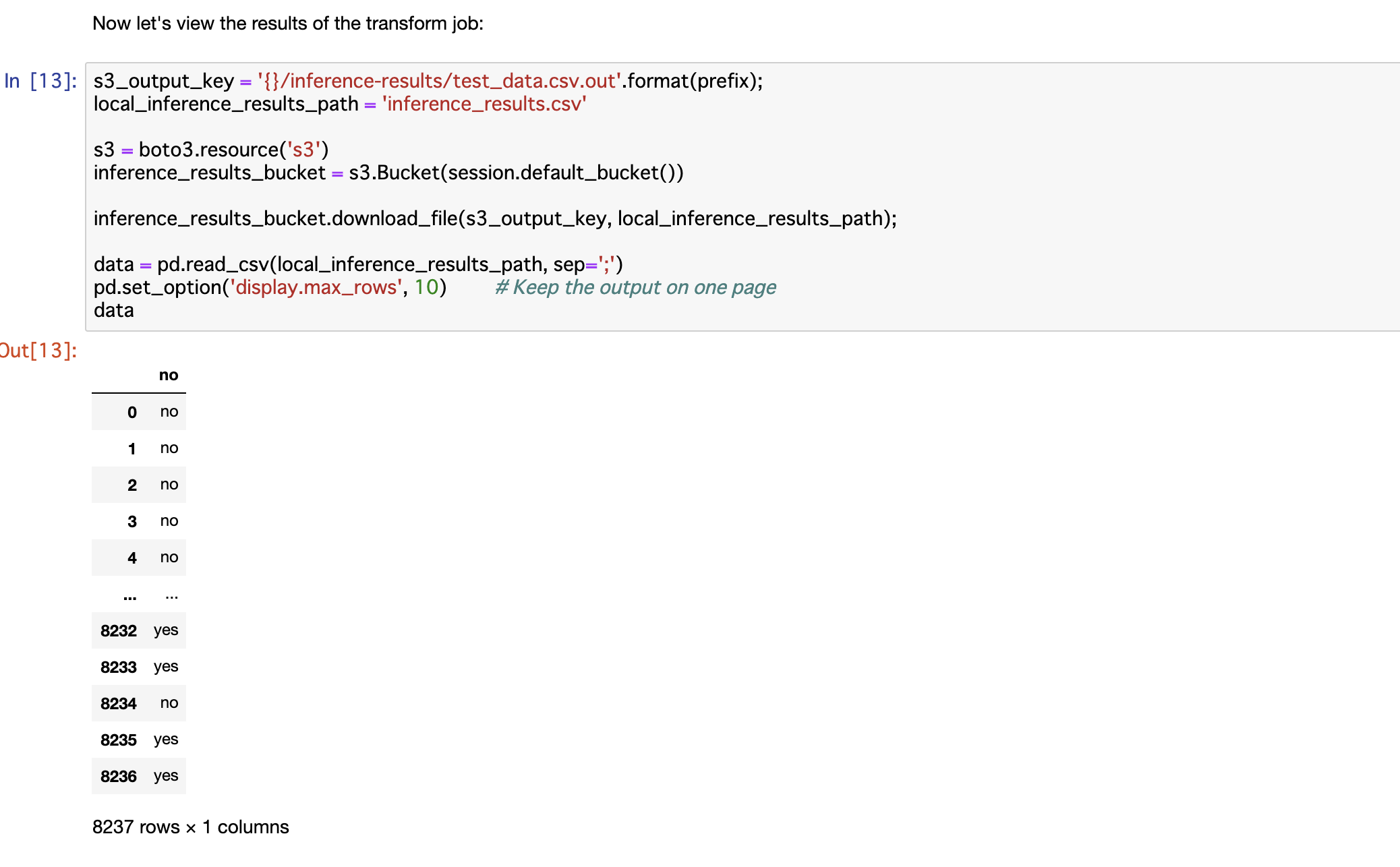
Task: Select row index 1 in the output table
Action: click(x=132, y=448)
